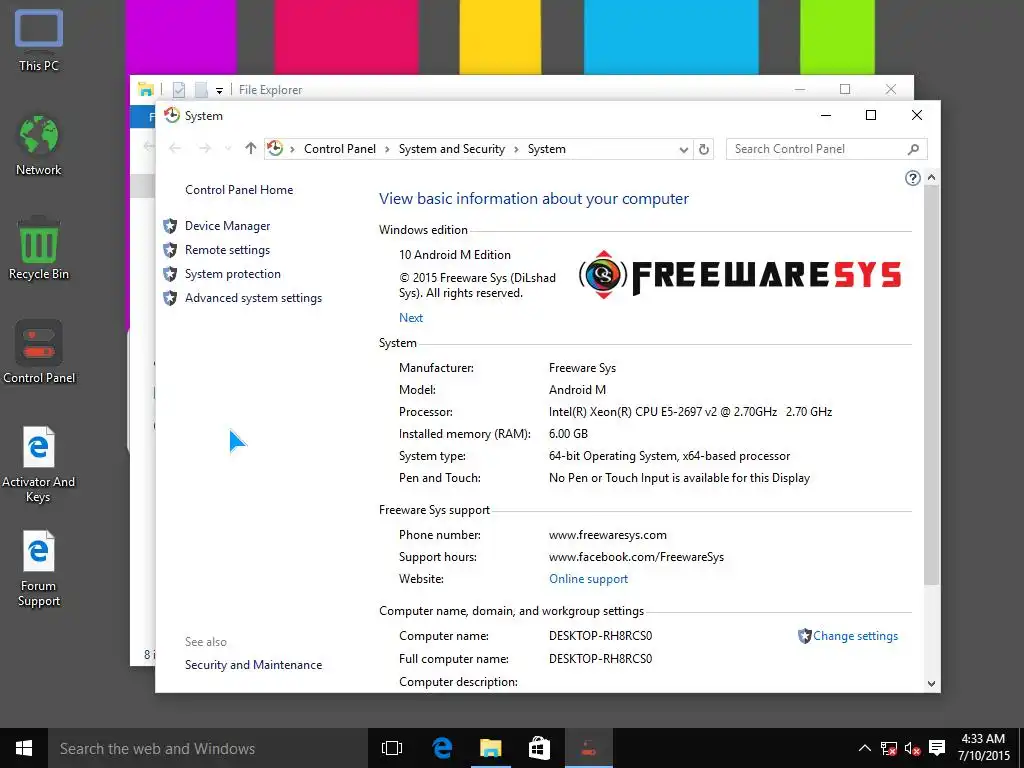This screenshot has height=768, width=1024.
Task: Open the recent locations dropdown arrow
Action: [228, 149]
